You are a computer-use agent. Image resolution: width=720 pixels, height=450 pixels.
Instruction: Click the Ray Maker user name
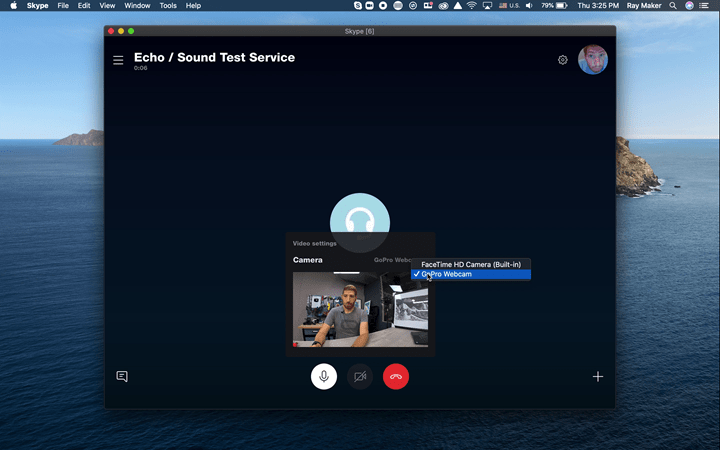click(x=644, y=6)
